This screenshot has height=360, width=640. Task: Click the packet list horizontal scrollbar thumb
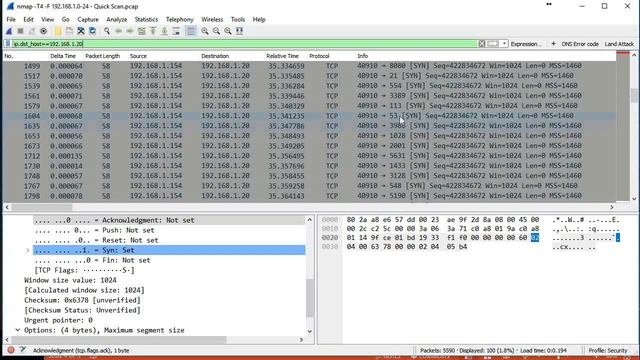[42, 207]
